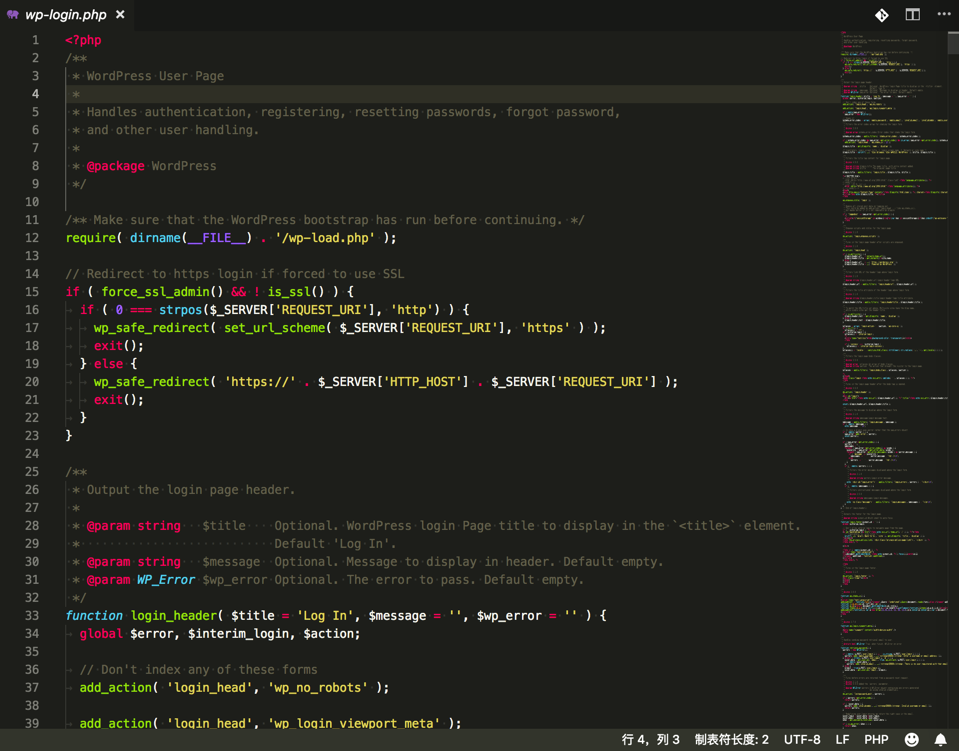Click '$interim_login' variable on line 34

point(238,634)
